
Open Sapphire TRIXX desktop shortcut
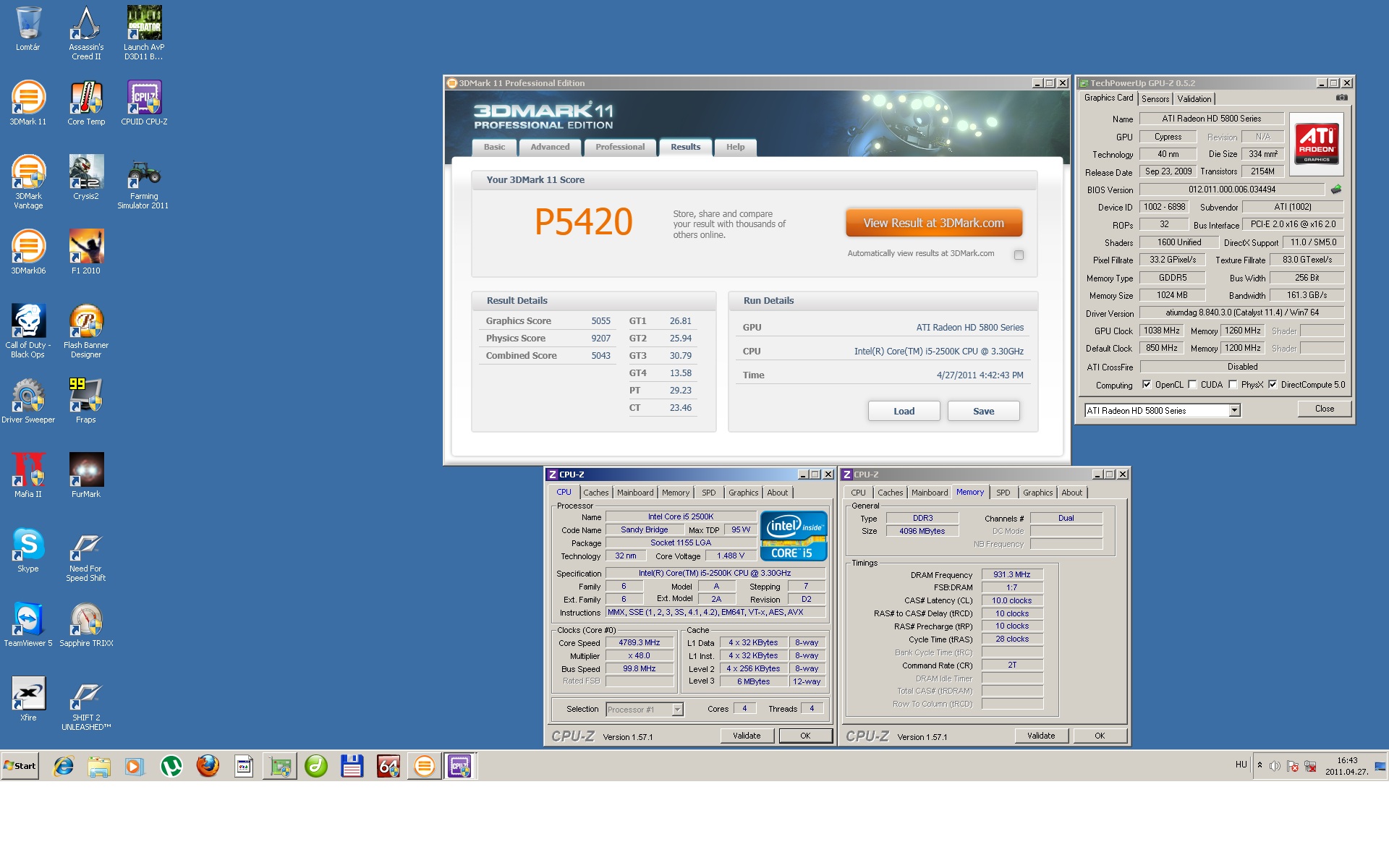click(86, 624)
